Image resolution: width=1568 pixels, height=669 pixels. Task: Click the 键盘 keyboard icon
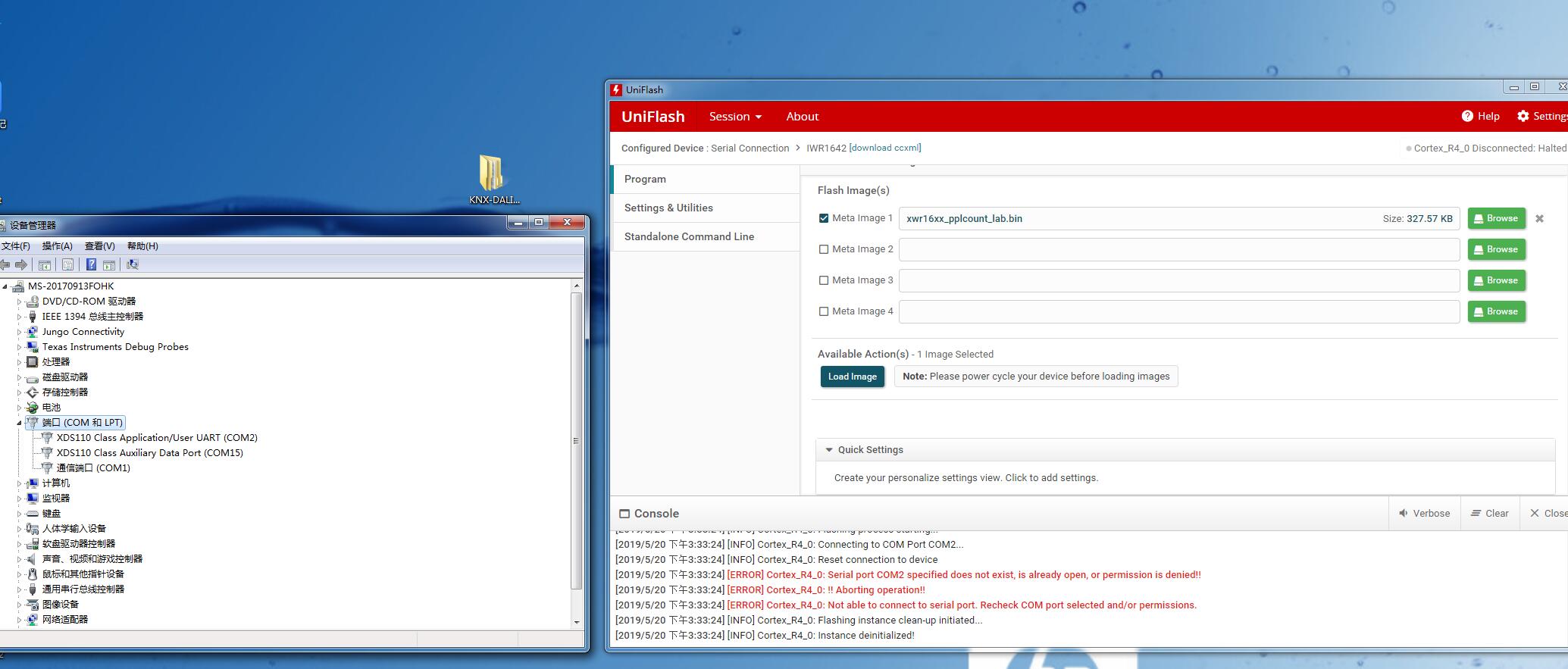click(33, 514)
